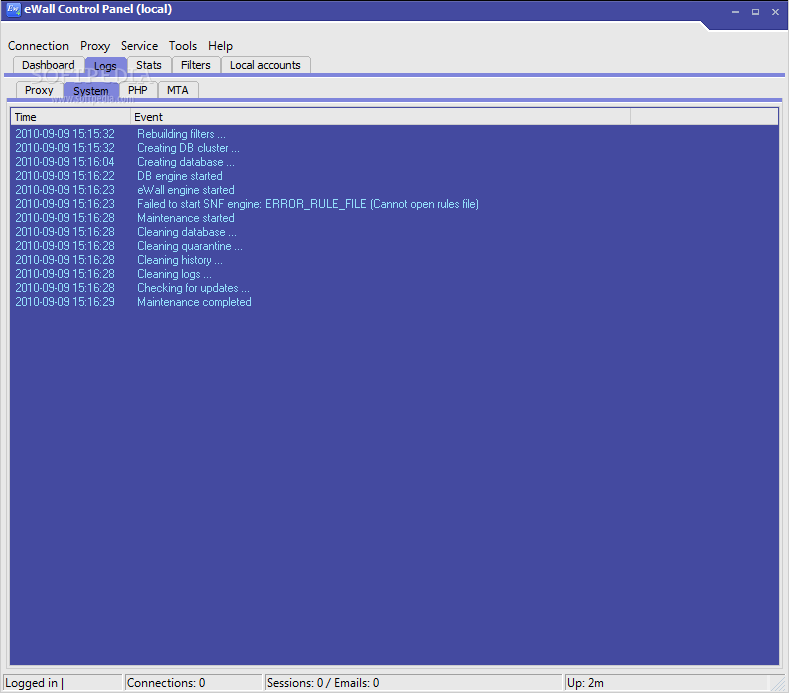Screen dimensions: 789x693
Task: Switch to the Dashboard tab
Action: pyautogui.click(x=48, y=65)
